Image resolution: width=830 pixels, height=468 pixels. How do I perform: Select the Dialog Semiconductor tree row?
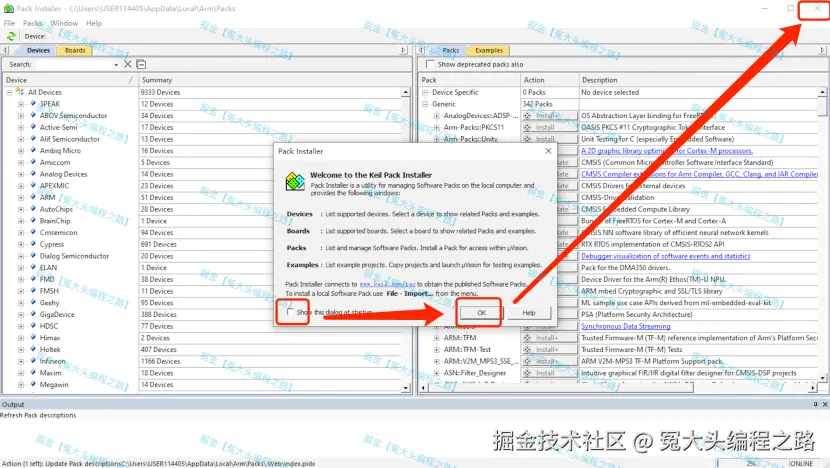click(x=74, y=256)
